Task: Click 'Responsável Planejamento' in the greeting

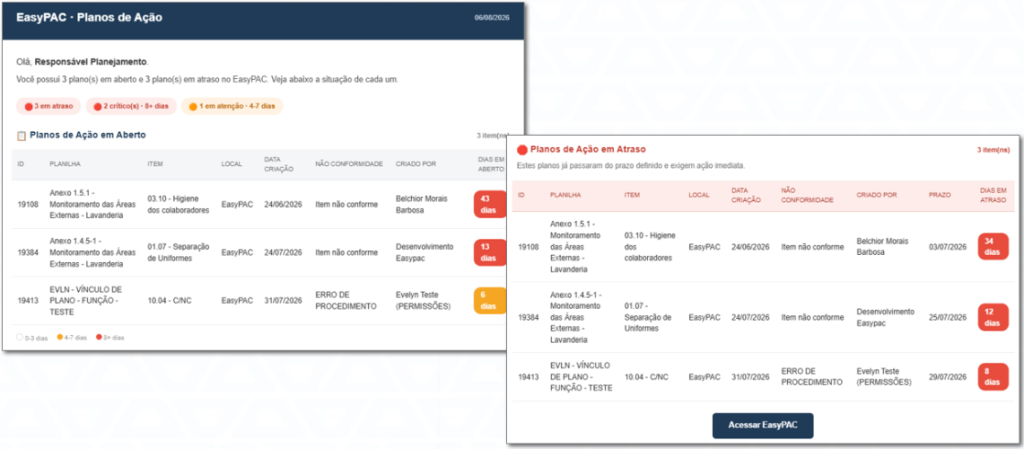Action: pyautogui.click(x=91, y=62)
